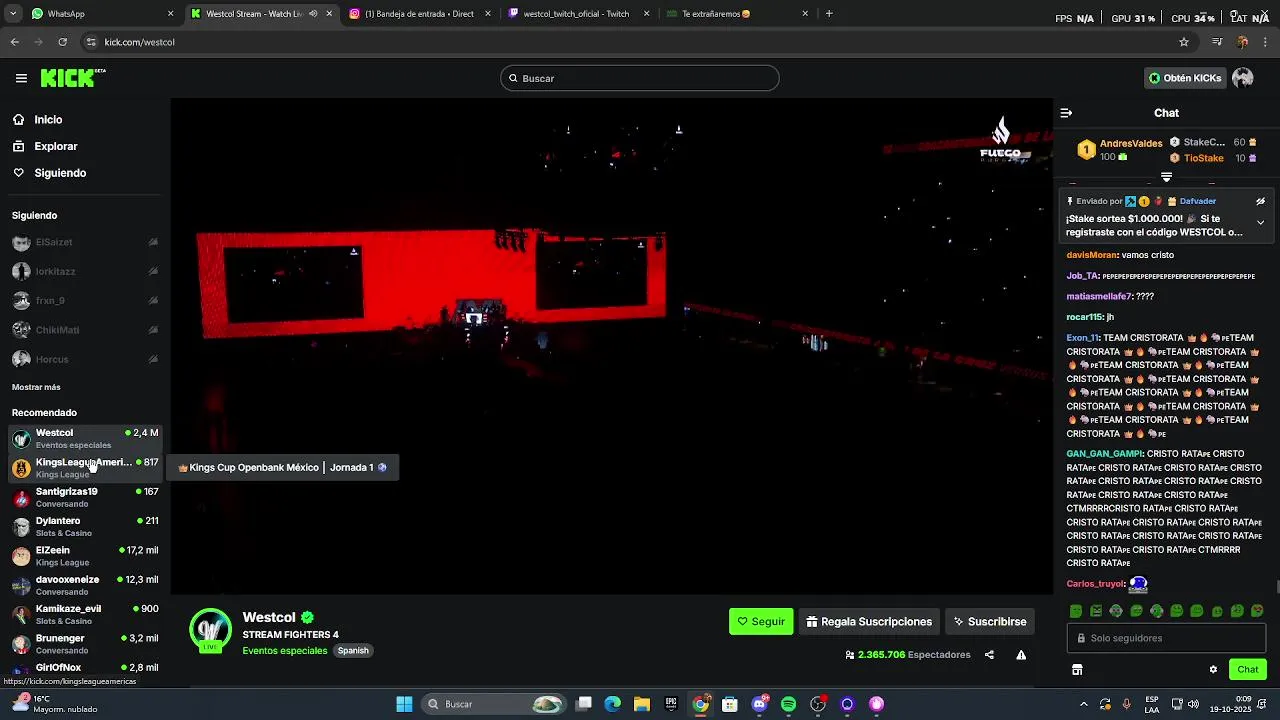
Task: Open recommended channel davooxeneize
Action: point(85,585)
